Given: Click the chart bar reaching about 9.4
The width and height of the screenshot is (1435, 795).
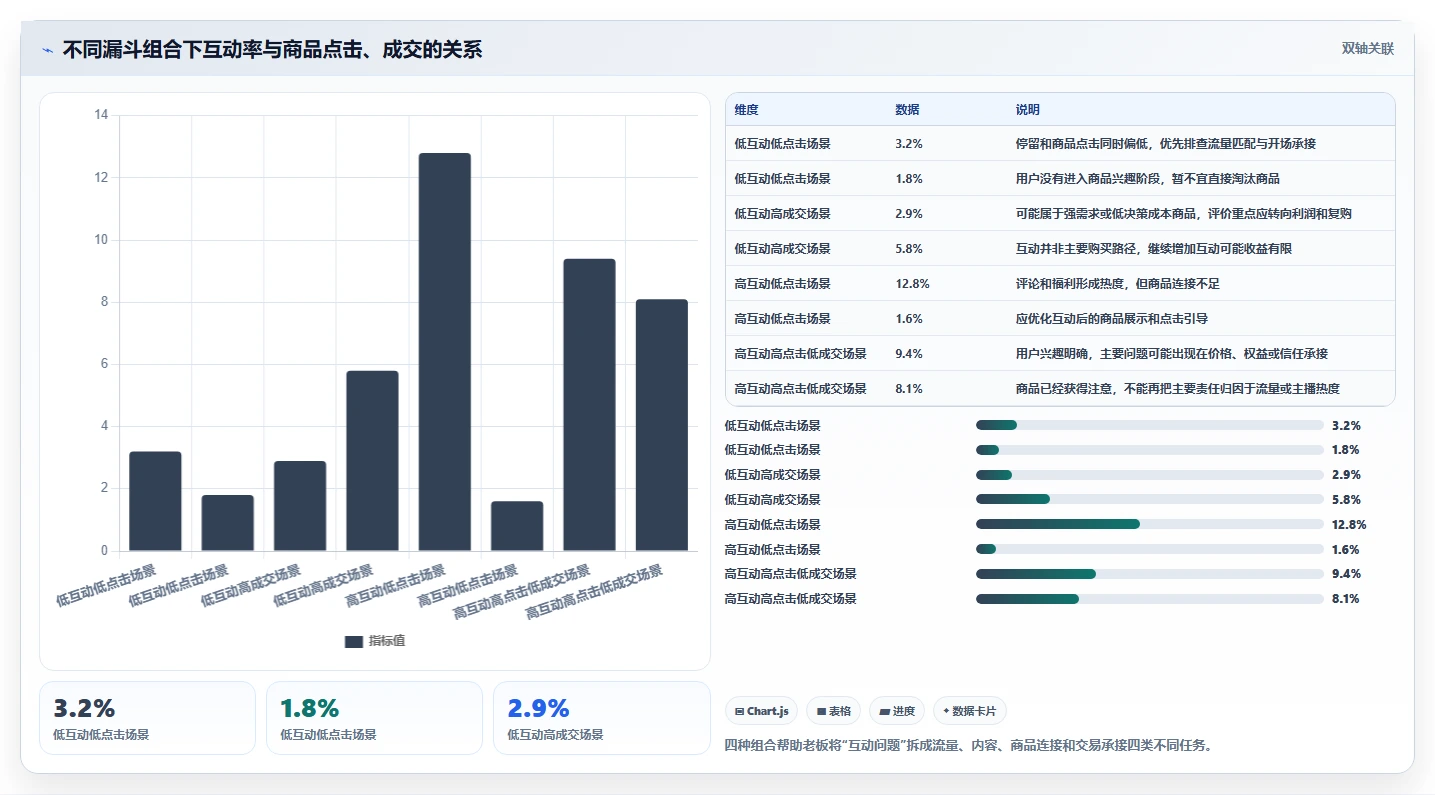Looking at the screenshot, I should coord(589,405).
